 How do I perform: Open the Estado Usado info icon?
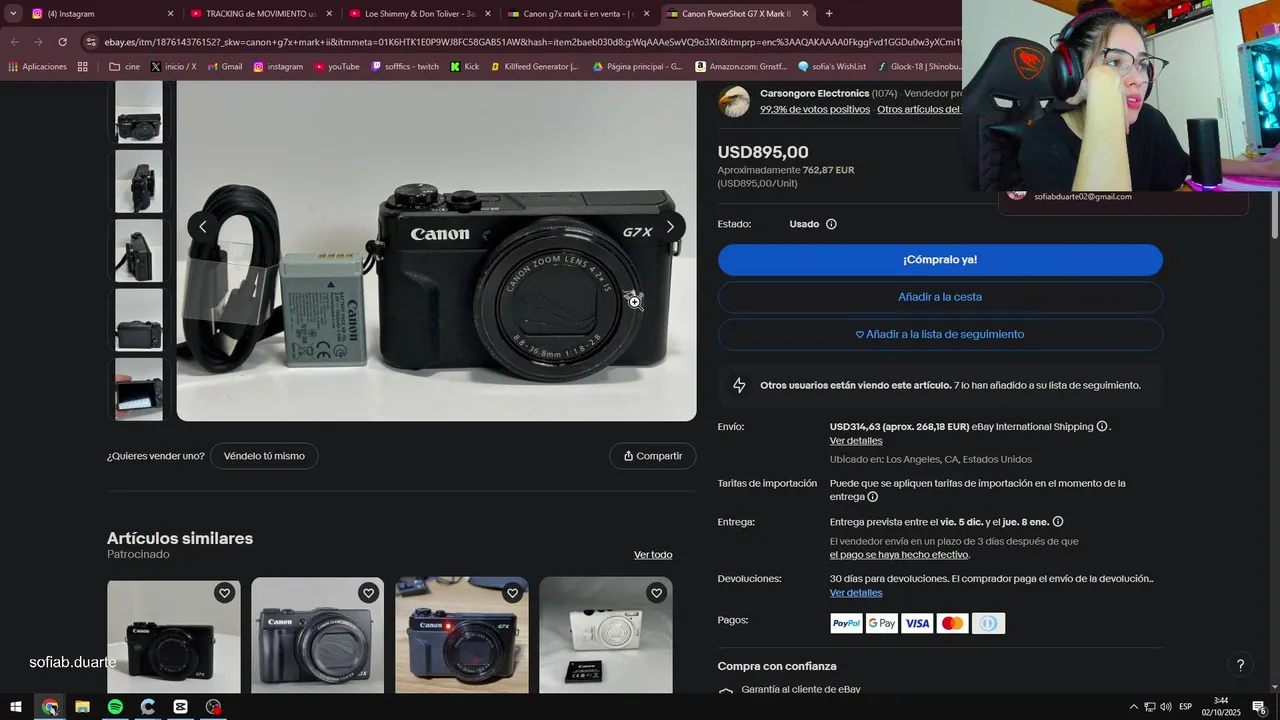coord(831,224)
